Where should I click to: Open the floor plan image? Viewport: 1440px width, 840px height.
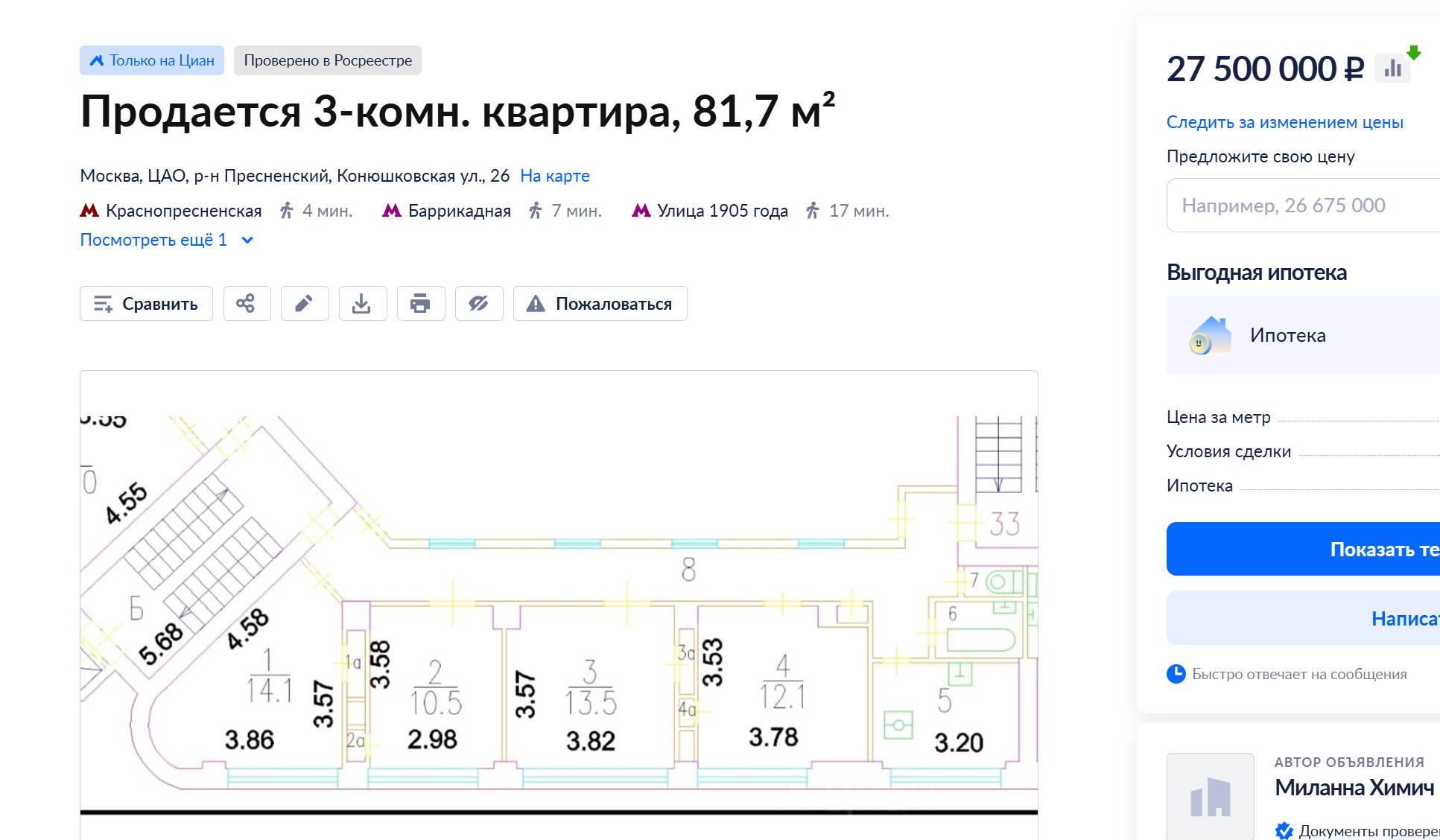pyautogui.click(x=559, y=603)
